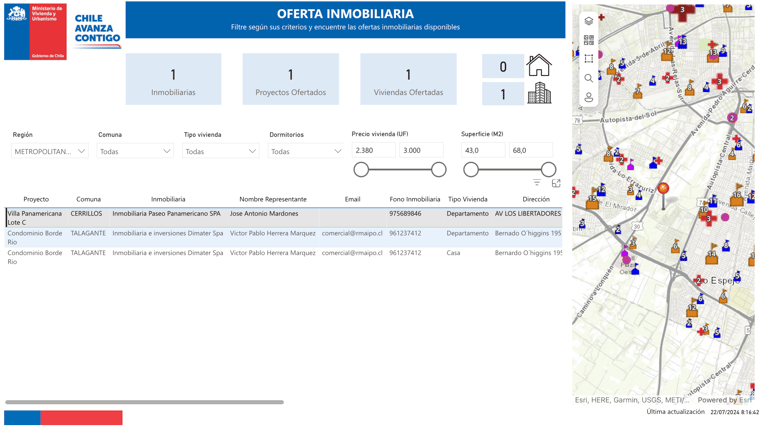Image resolution: width=768 pixels, height=434 pixels.
Task: Click the minimum surface field showing 43,0
Action: [x=483, y=150]
